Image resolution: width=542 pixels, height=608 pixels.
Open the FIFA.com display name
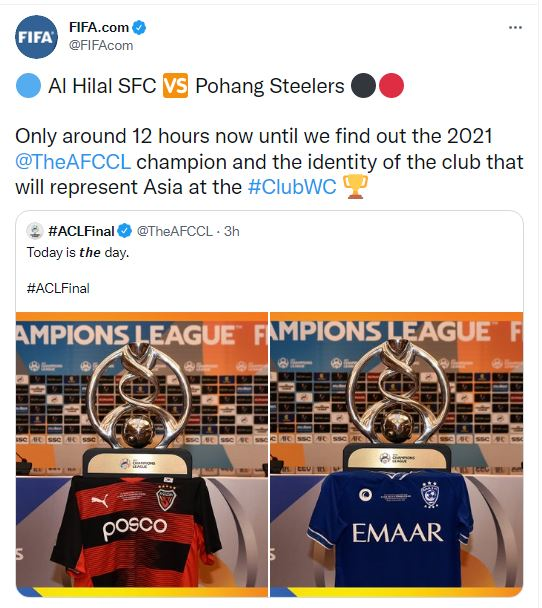(x=99, y=28)
